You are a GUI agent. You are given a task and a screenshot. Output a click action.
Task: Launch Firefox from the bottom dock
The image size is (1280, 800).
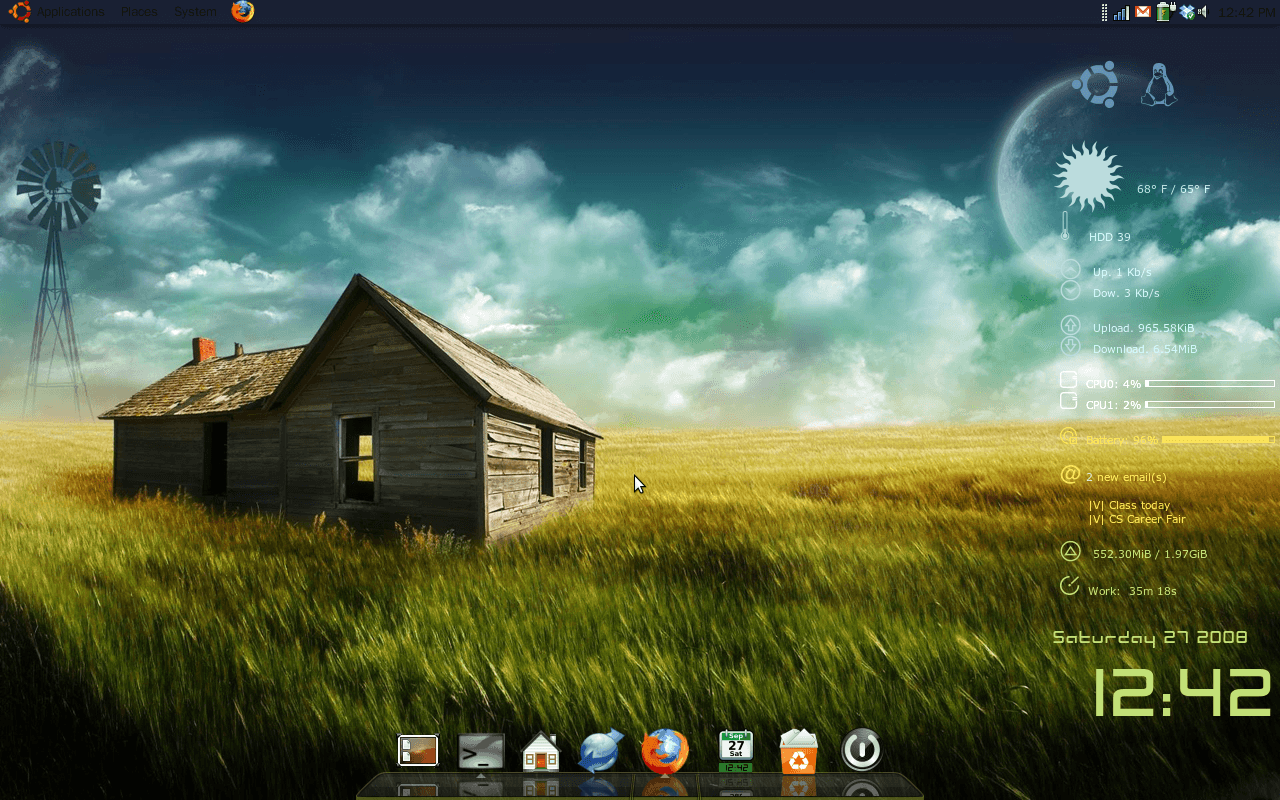(665, 751)
